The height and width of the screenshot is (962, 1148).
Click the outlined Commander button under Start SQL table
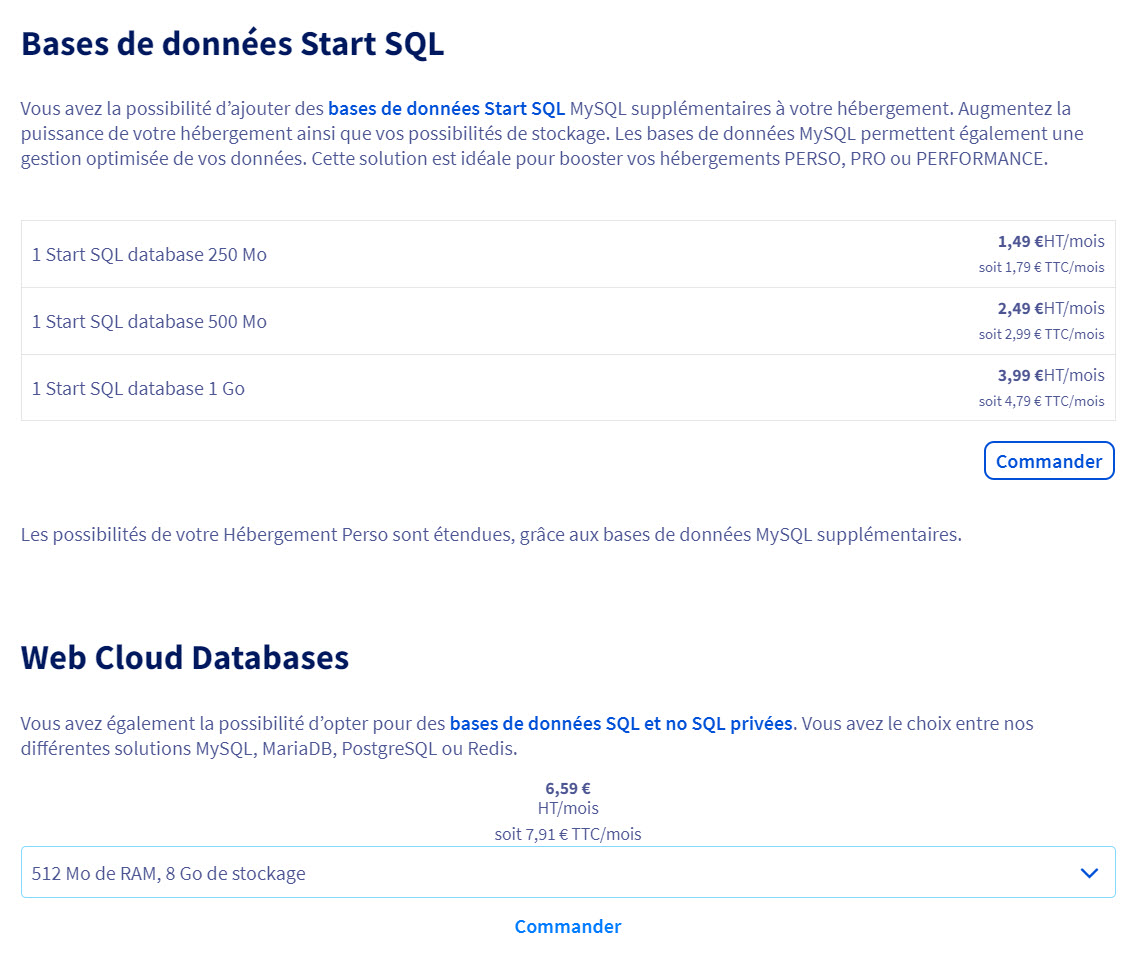pyautogui.click(x=1049, y=461)
